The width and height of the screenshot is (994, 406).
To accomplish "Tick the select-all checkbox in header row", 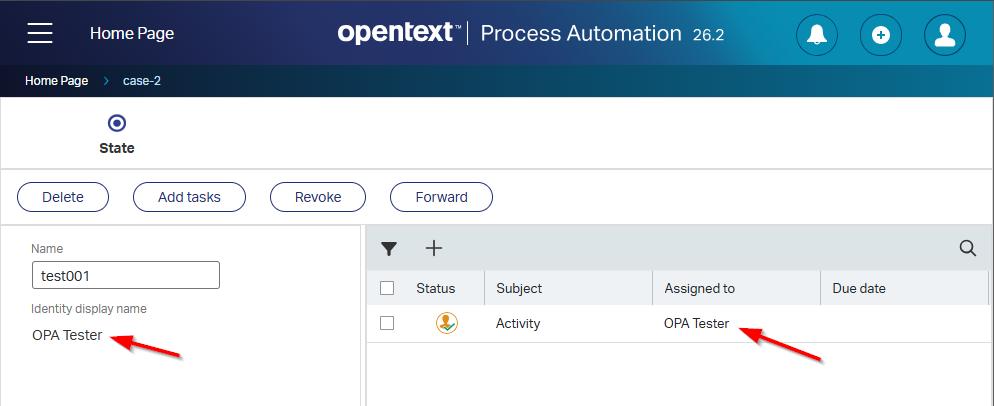I will click(x=387, y=288).
